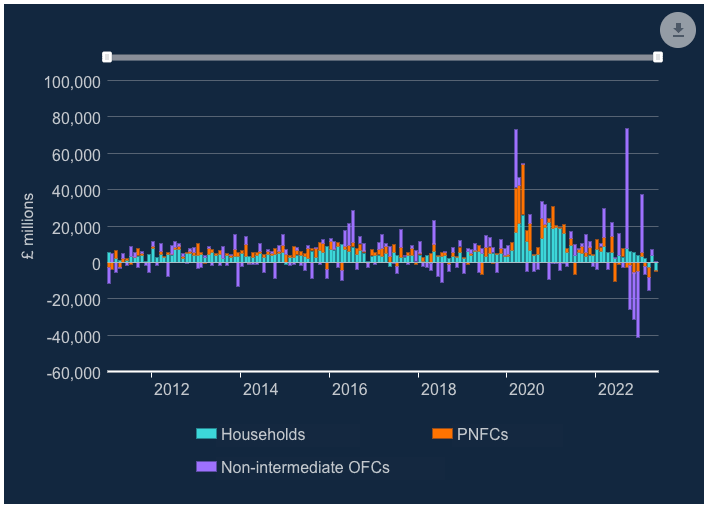This screenshot has height=510, width=708.
Task: Click the 100,000 y-axis label
Action: pyautogui.click(x=73, y=81)
